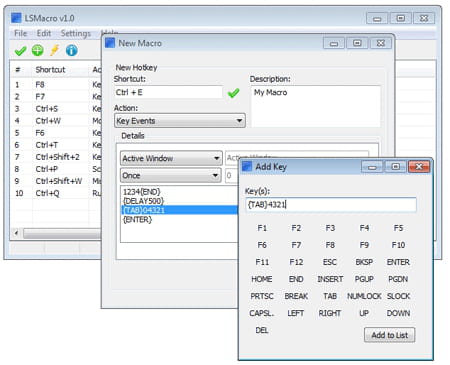Insert the END key in Add Key
The image size is (450, 365).
point(296,279)
